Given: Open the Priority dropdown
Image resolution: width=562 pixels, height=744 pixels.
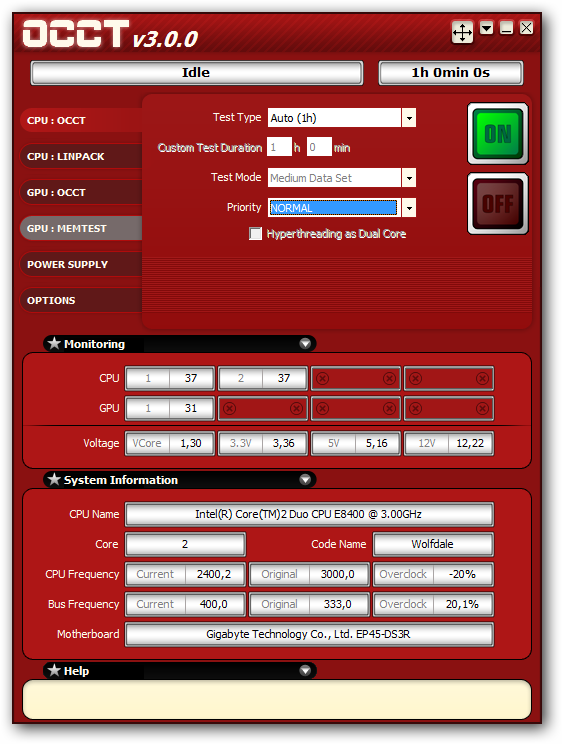Looking at the screenshot, I should click(409, 207).
